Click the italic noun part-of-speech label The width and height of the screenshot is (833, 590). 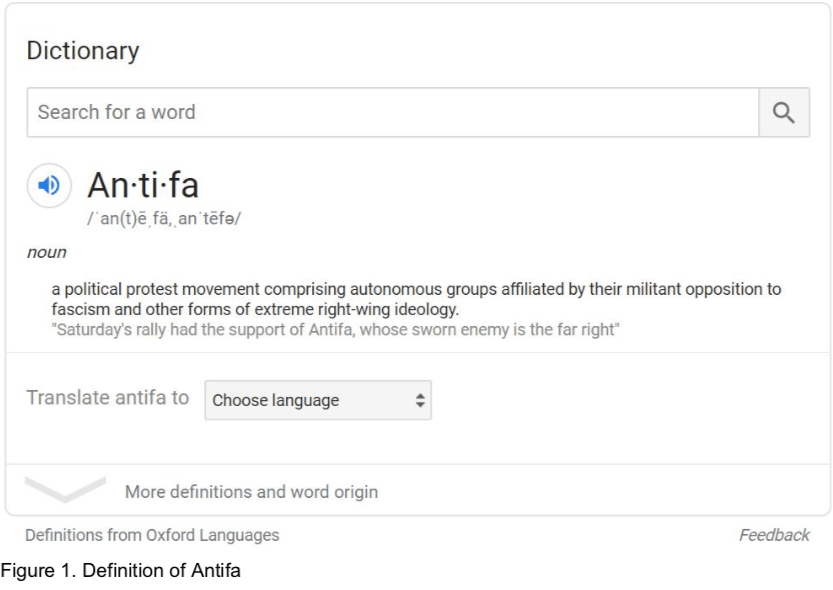click(x=46, y=253)
